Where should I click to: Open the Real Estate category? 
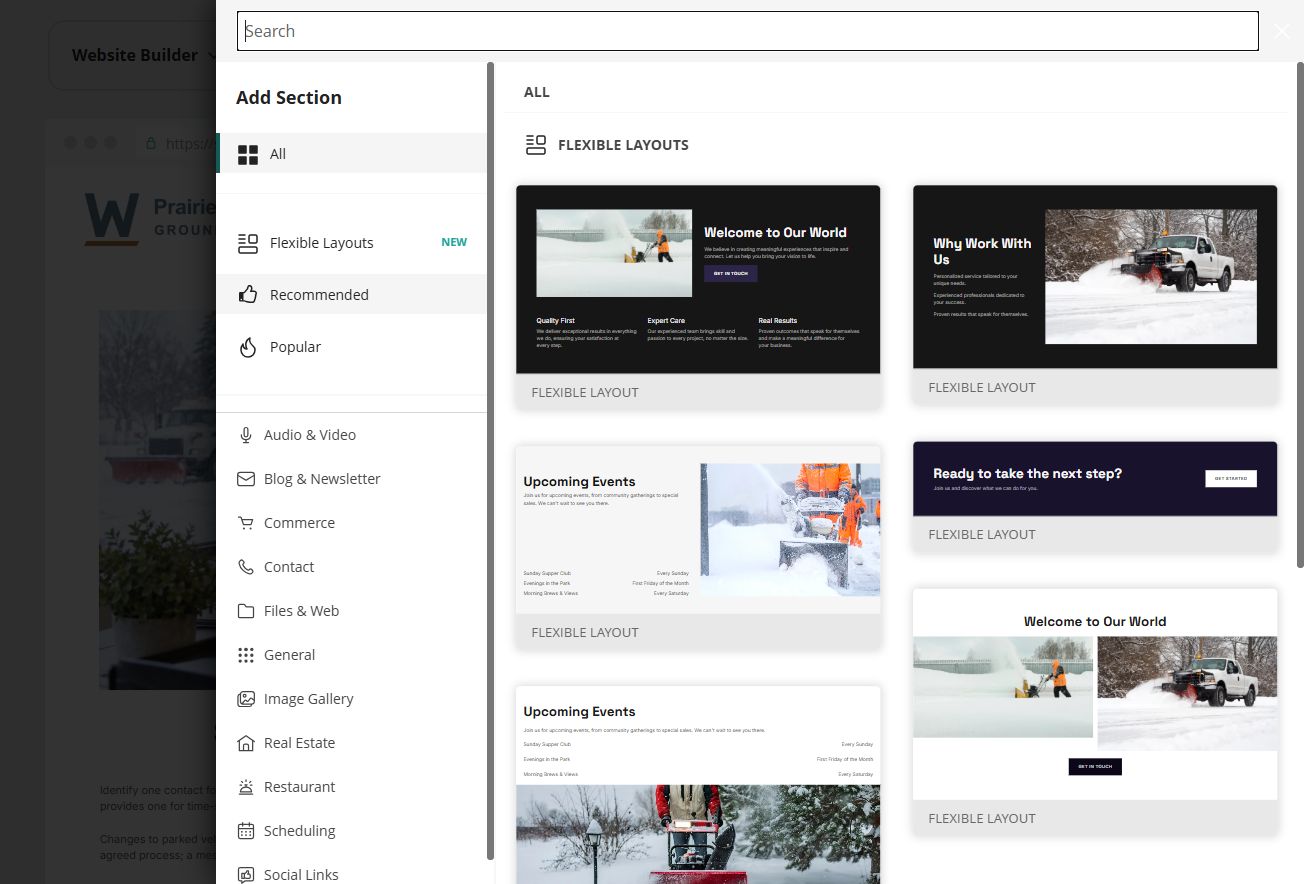[x=352, y=743]
